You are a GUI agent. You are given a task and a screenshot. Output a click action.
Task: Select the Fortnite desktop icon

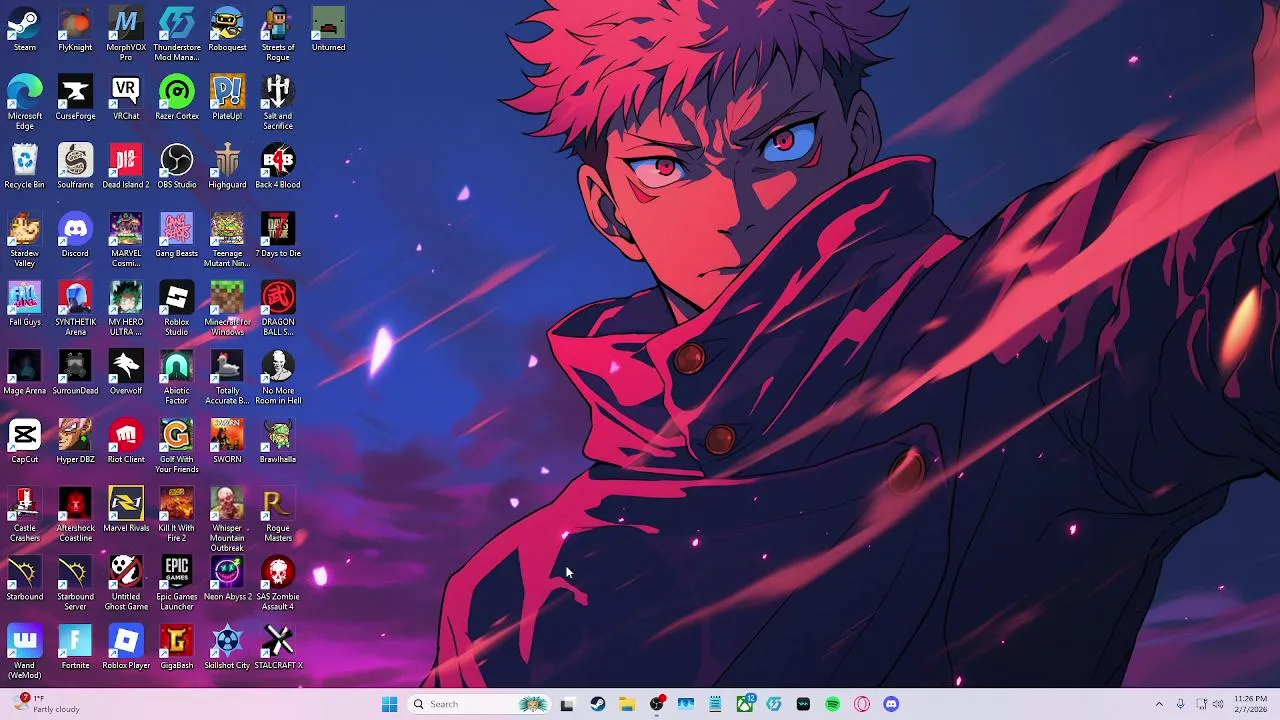[x=75, y=647]
